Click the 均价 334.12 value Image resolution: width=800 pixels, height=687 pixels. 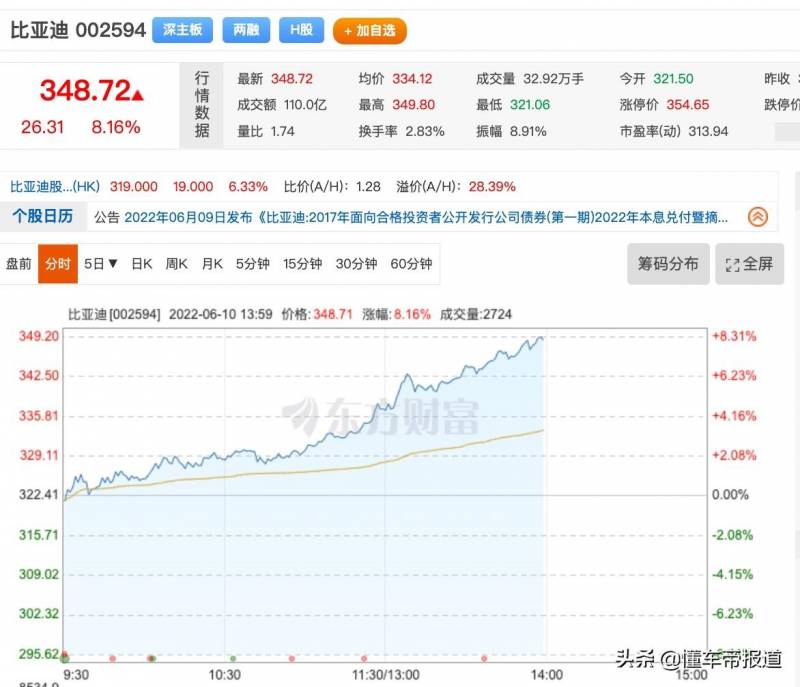pyautogui.click(x=412, y=79)
